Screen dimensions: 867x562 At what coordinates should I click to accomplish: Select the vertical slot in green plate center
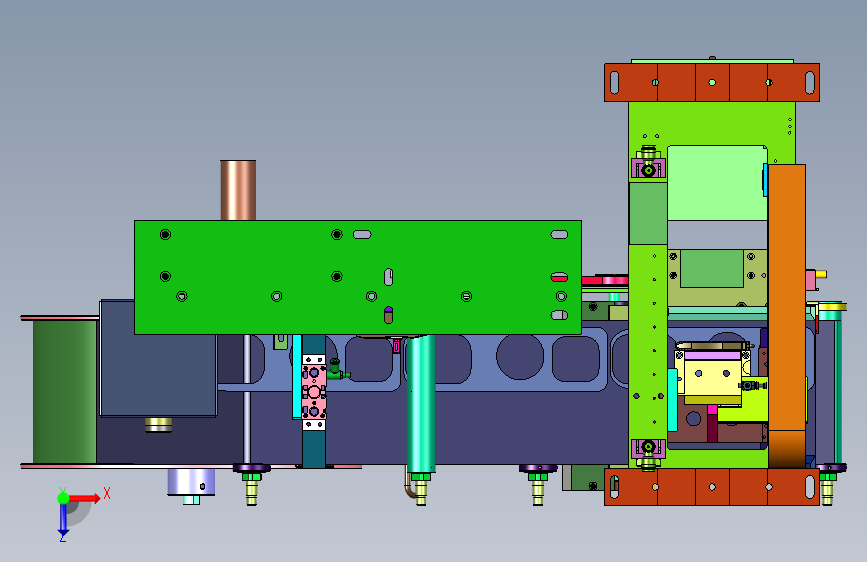389,277
